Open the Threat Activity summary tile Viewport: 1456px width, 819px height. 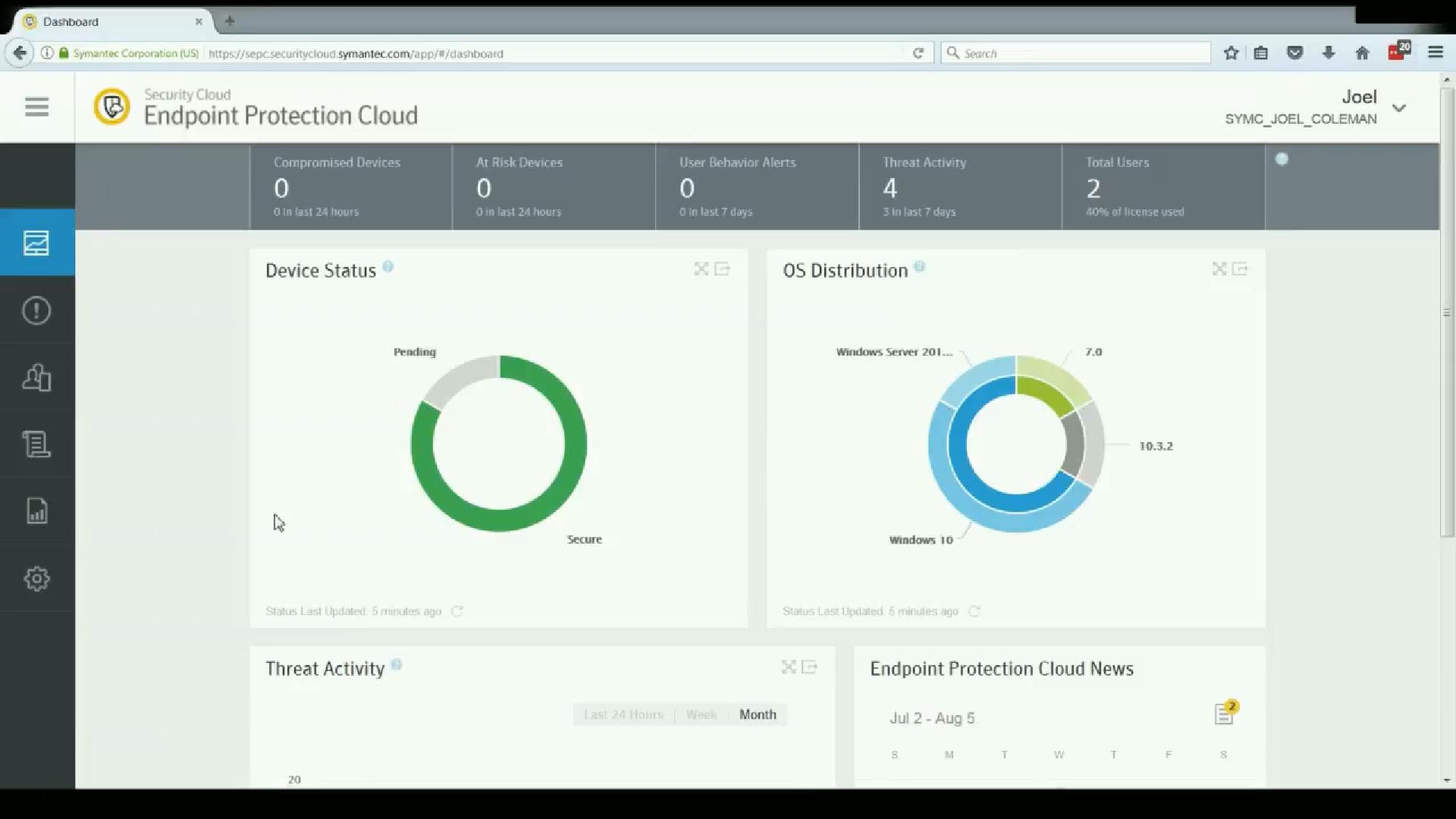tap(959, 187)
